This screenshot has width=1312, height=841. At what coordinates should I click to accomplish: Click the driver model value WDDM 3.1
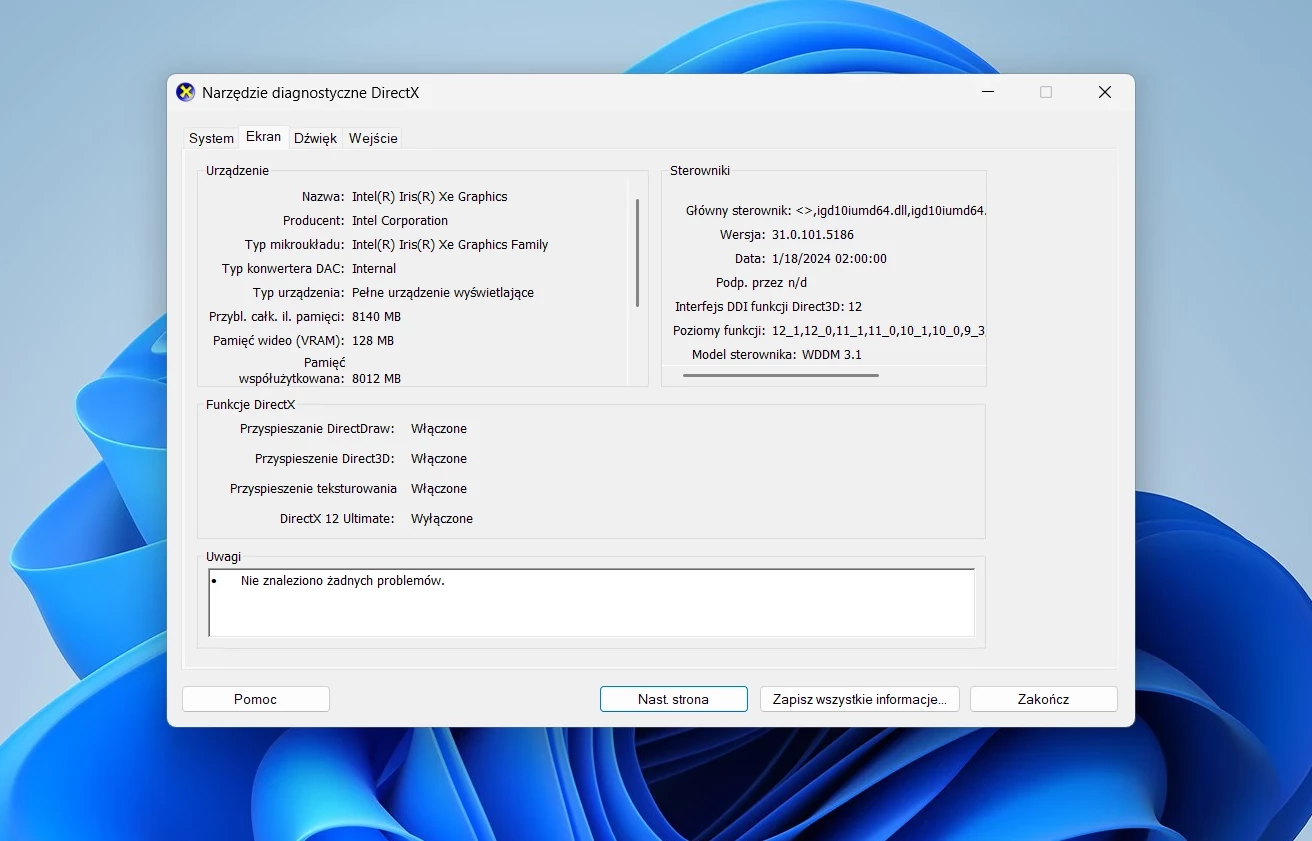pos(832,354)
